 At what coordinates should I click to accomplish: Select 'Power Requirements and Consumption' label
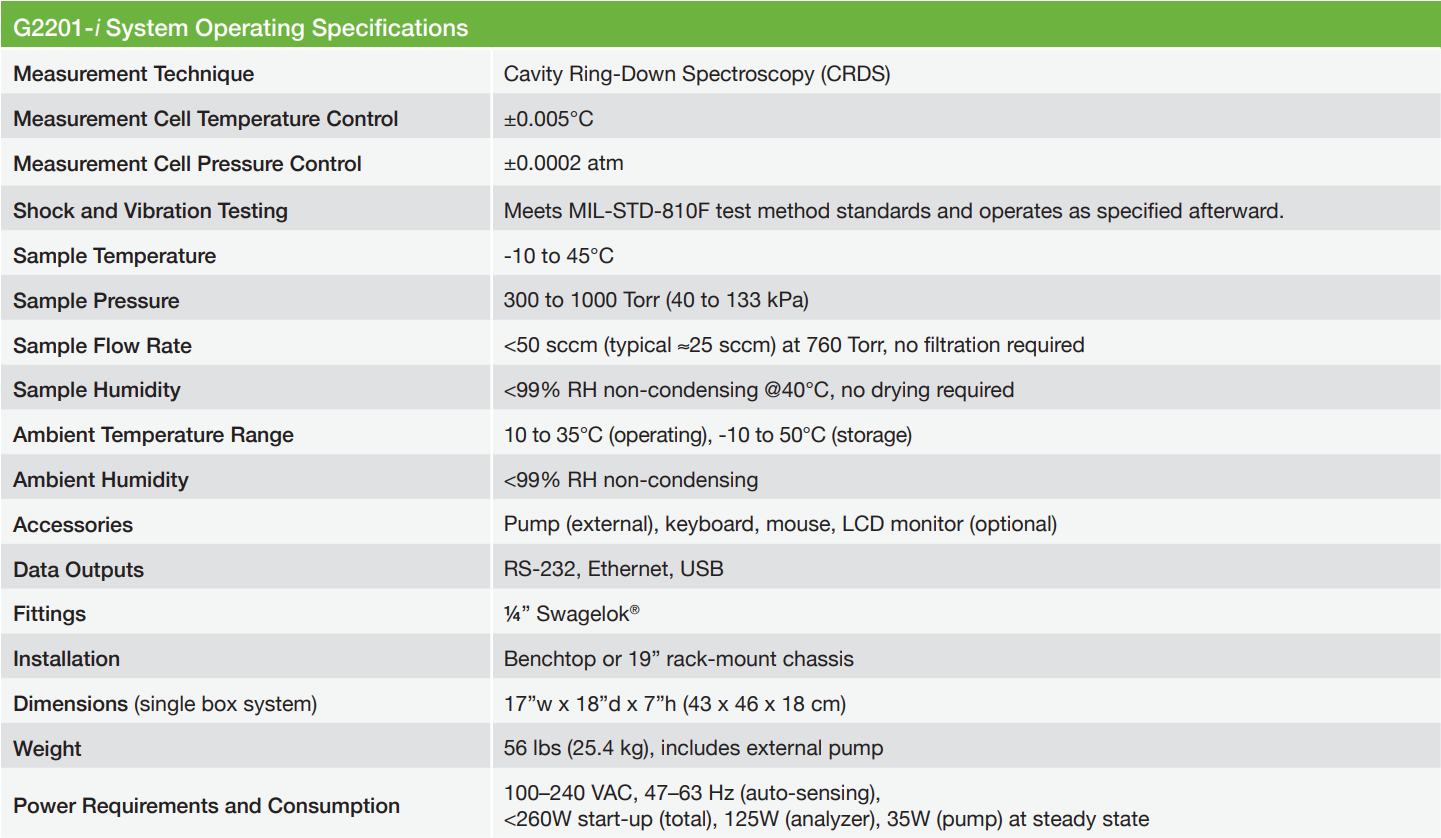[x=207, y=806]
